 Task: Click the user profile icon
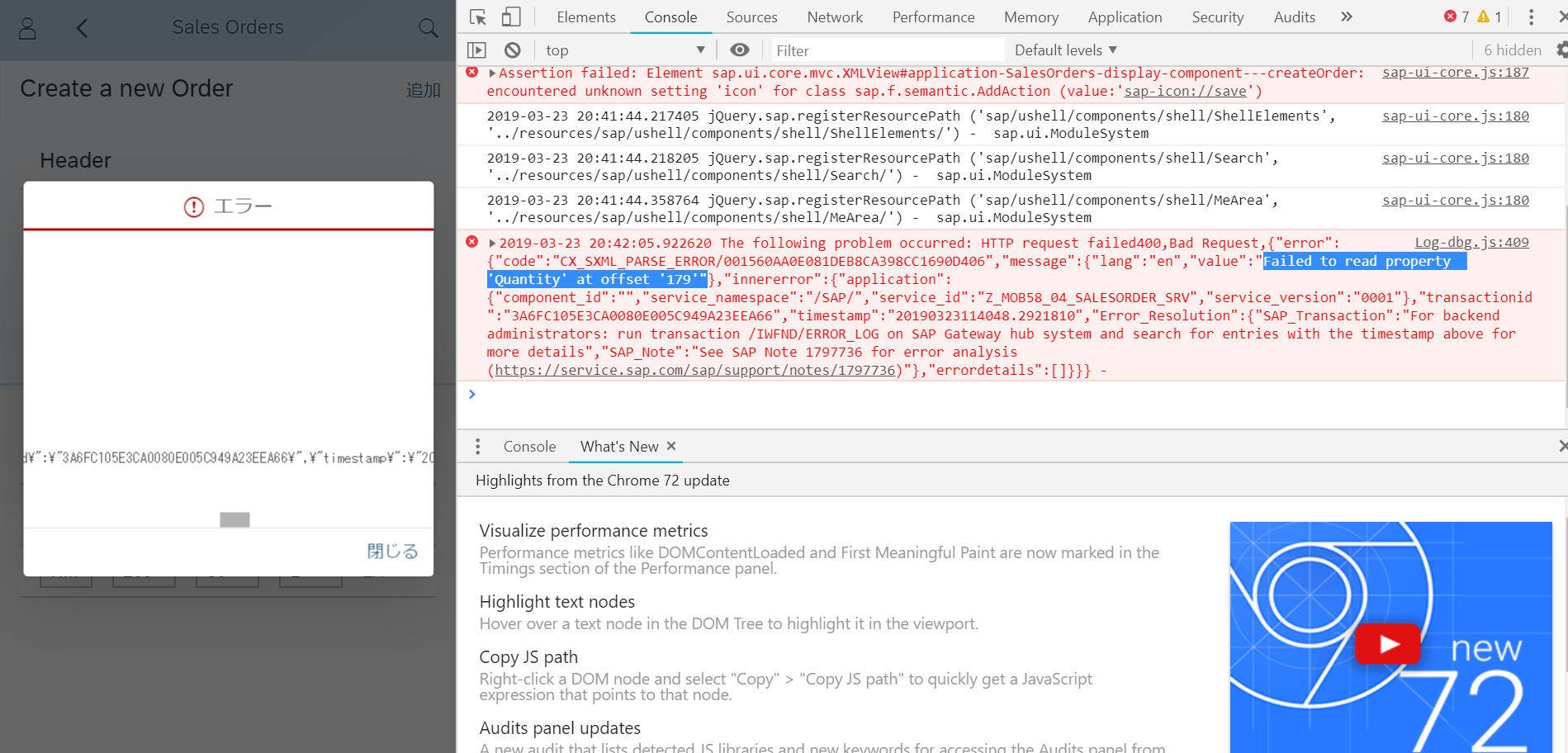pos(27,29)
